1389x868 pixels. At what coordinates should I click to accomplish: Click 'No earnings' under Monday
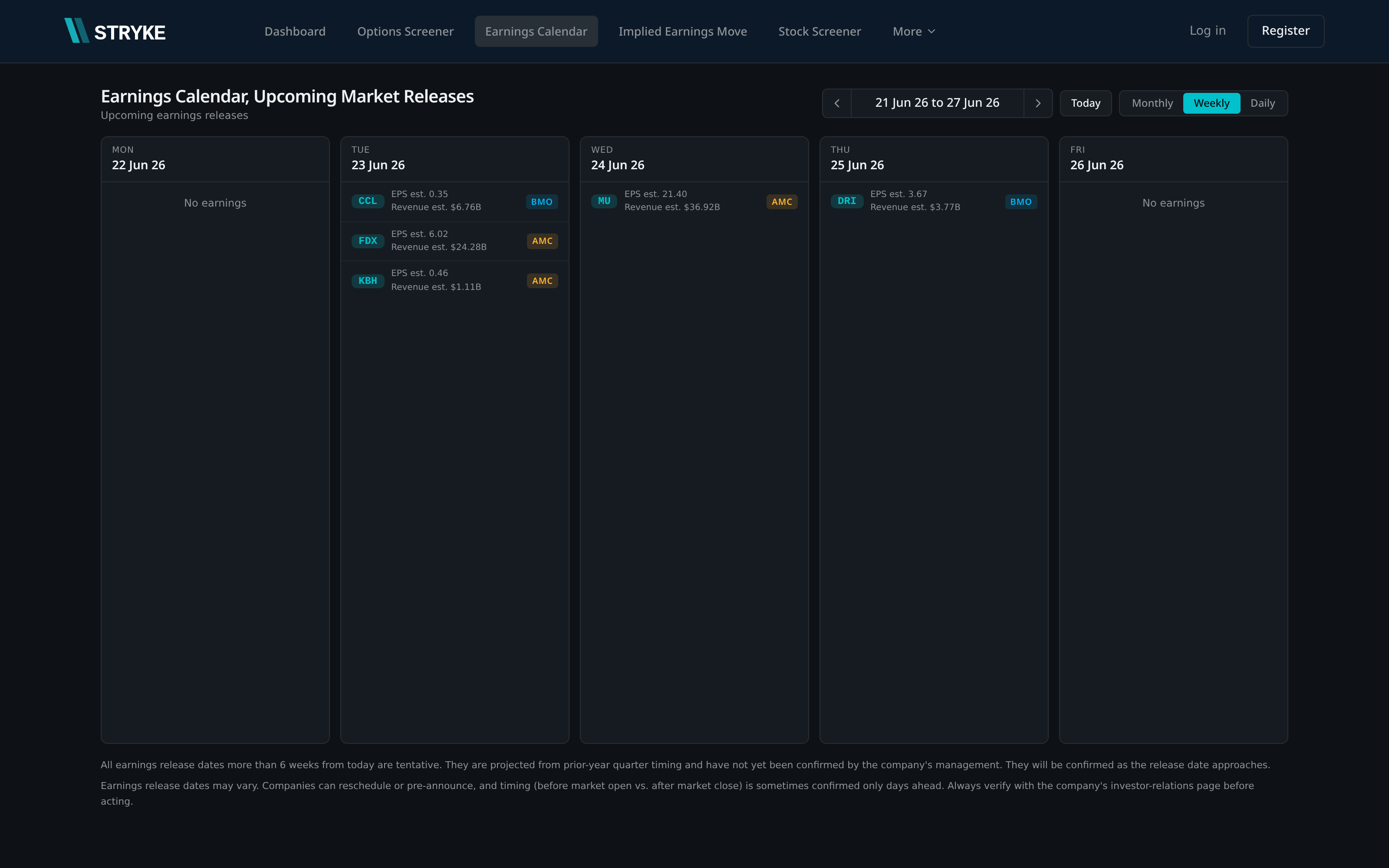pyautogui.click(x=215, y=203)
